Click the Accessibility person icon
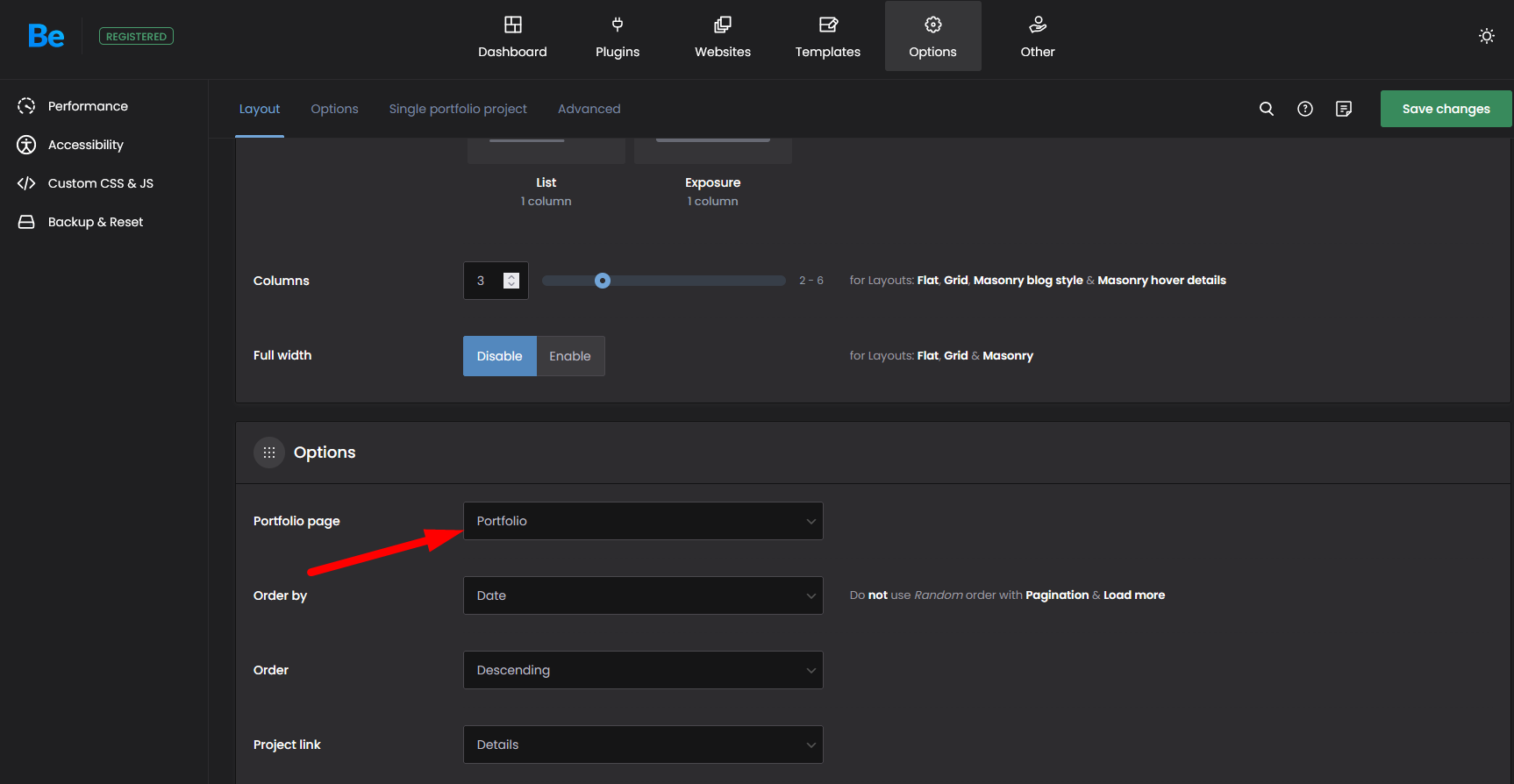Screen dimensions: 1514x784 tap(26, 145)
